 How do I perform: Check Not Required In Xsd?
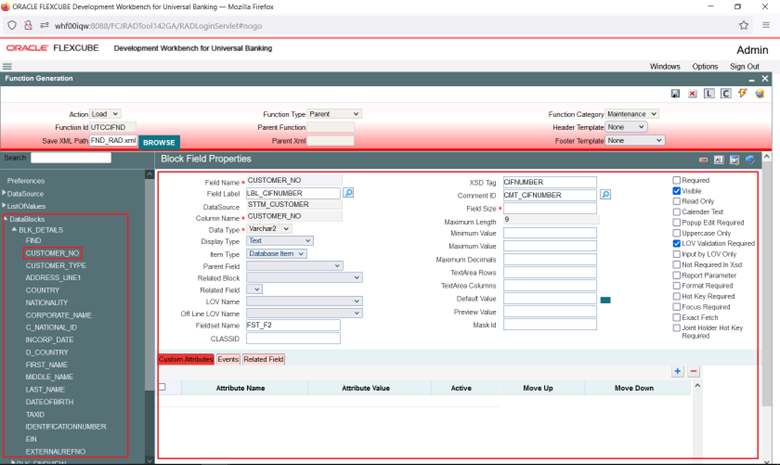(677, 265)
